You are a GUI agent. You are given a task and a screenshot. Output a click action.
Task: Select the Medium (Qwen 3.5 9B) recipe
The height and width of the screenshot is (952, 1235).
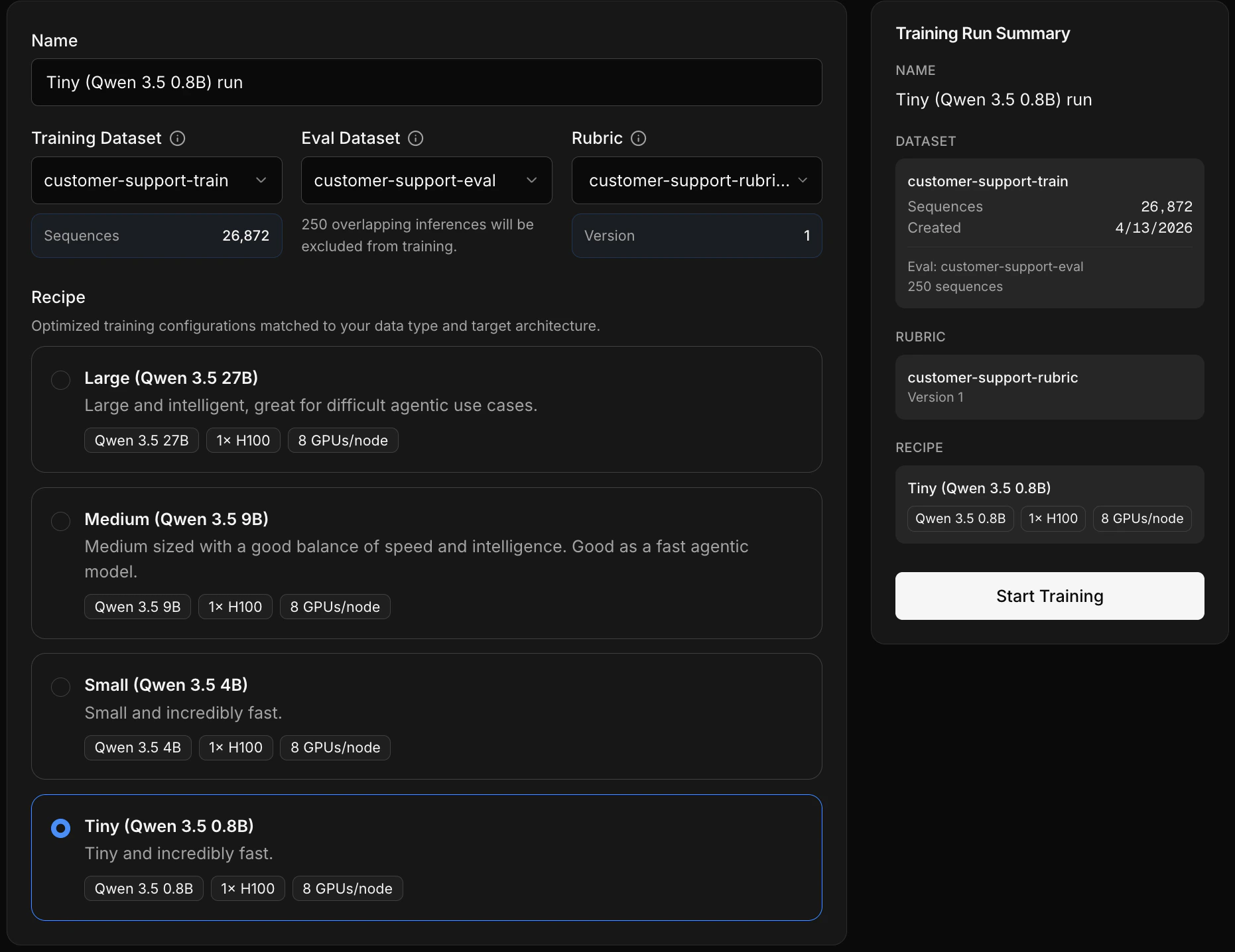pyautogui.click(x=60, y=521)
